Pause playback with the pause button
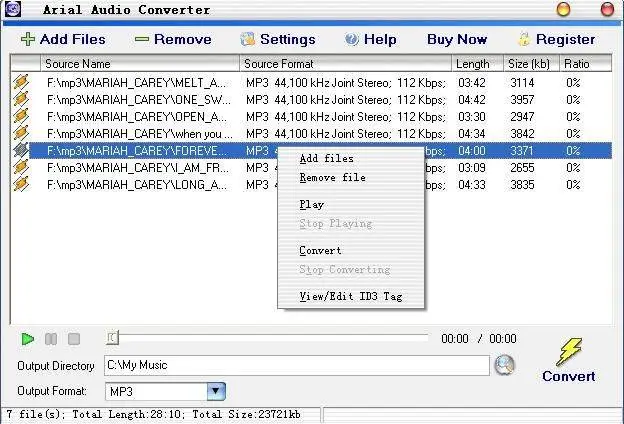The image size is (624, 424). click(51, 339)
